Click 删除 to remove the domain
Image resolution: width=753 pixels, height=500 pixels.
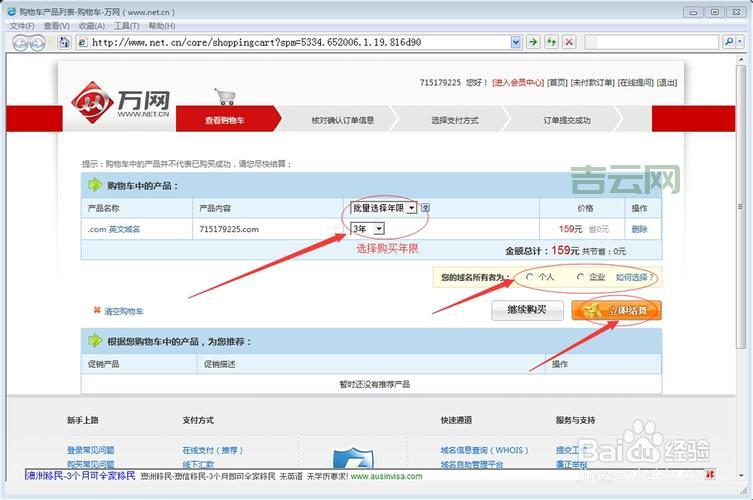(639, 229)
